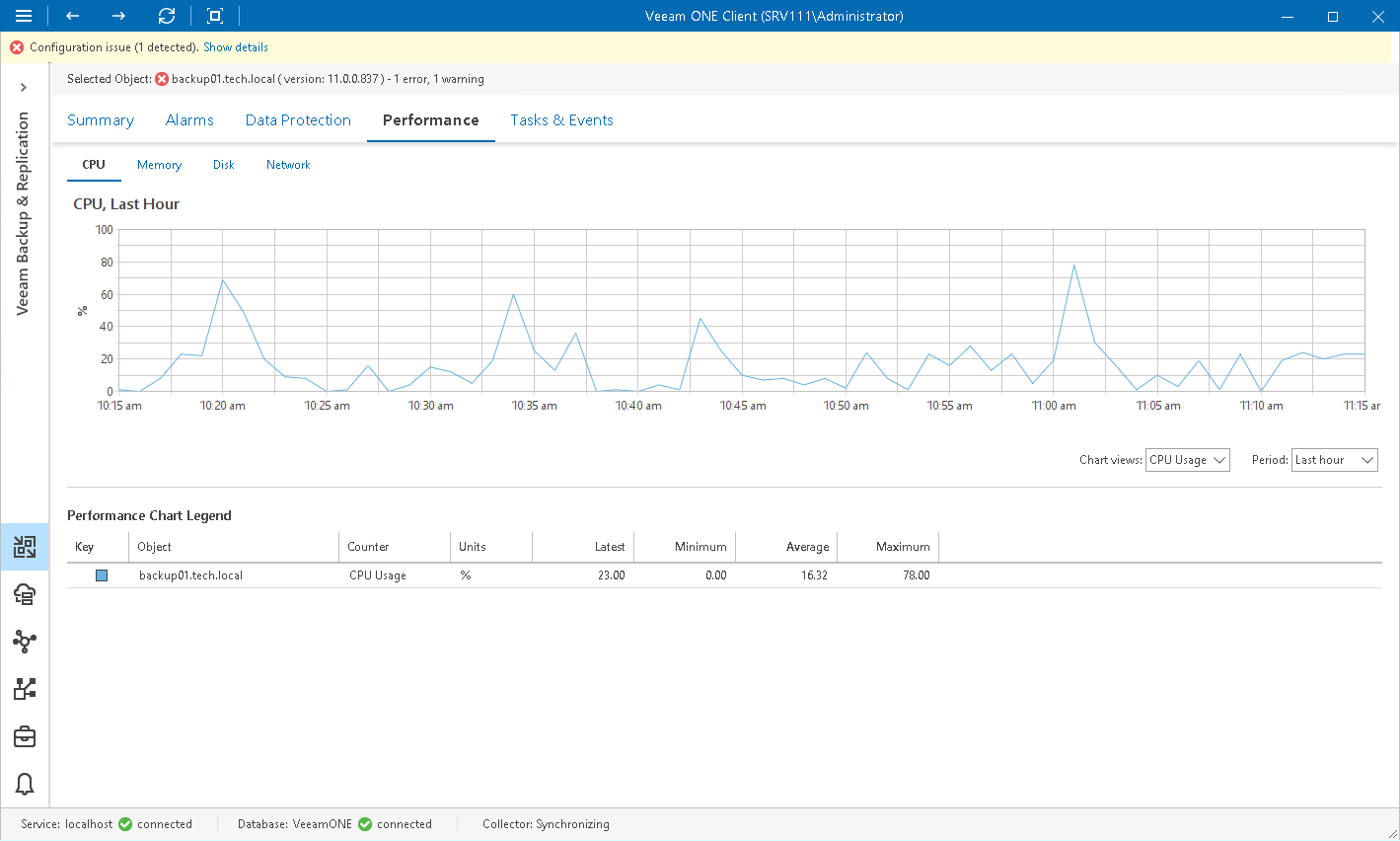Sort by the Latest column header
The width and height of the screenshot is (1400, 841).
[x=583, y=547]
